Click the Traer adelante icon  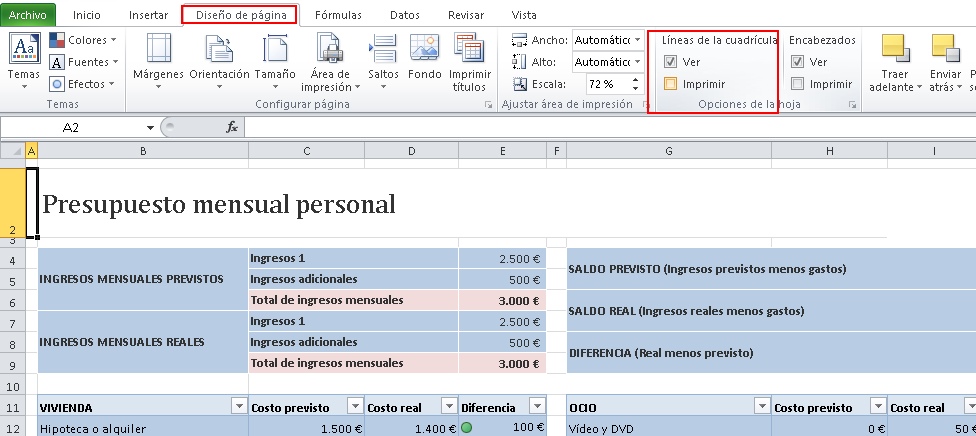click(895, 48)
